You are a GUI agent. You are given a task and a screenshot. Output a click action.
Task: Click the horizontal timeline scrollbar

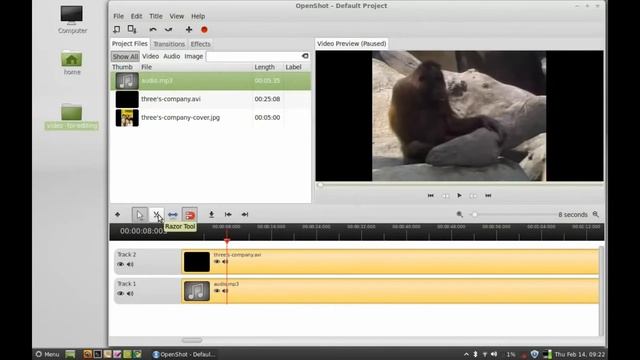click(x=192, y=340)
